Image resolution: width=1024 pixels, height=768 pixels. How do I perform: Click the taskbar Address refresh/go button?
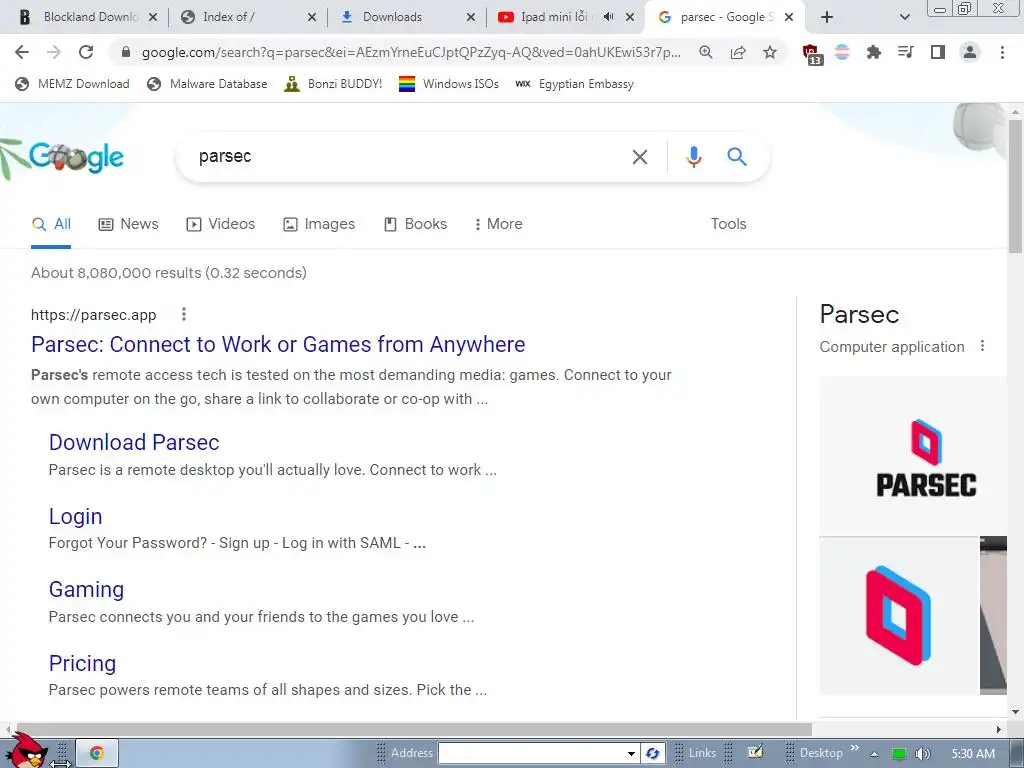click(652, 753)
